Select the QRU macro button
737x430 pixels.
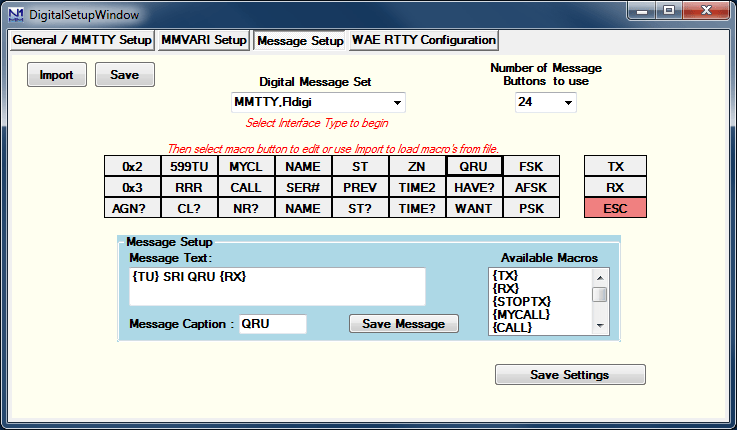pyautogui.click(x=474, y=166)
